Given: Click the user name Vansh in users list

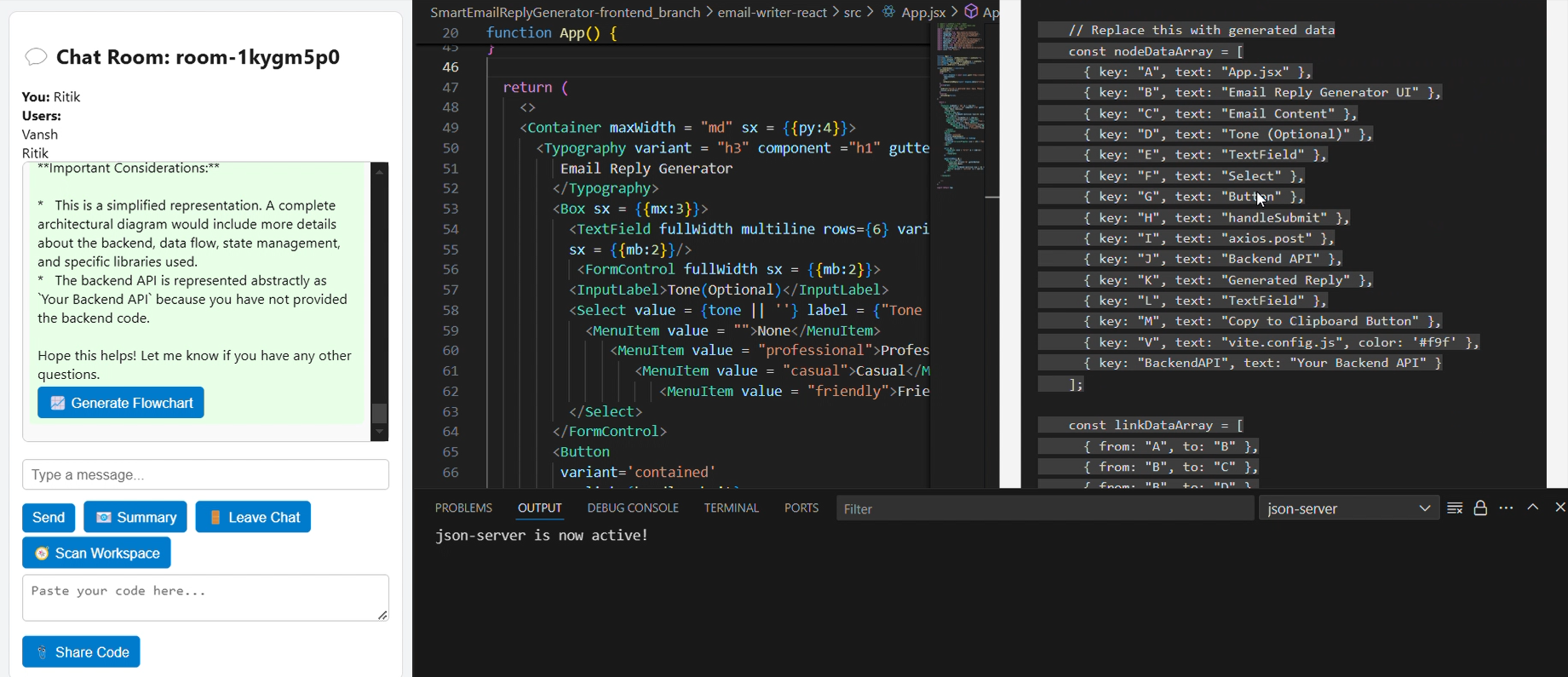Looking at the screenshot, I should click(40, 135).
